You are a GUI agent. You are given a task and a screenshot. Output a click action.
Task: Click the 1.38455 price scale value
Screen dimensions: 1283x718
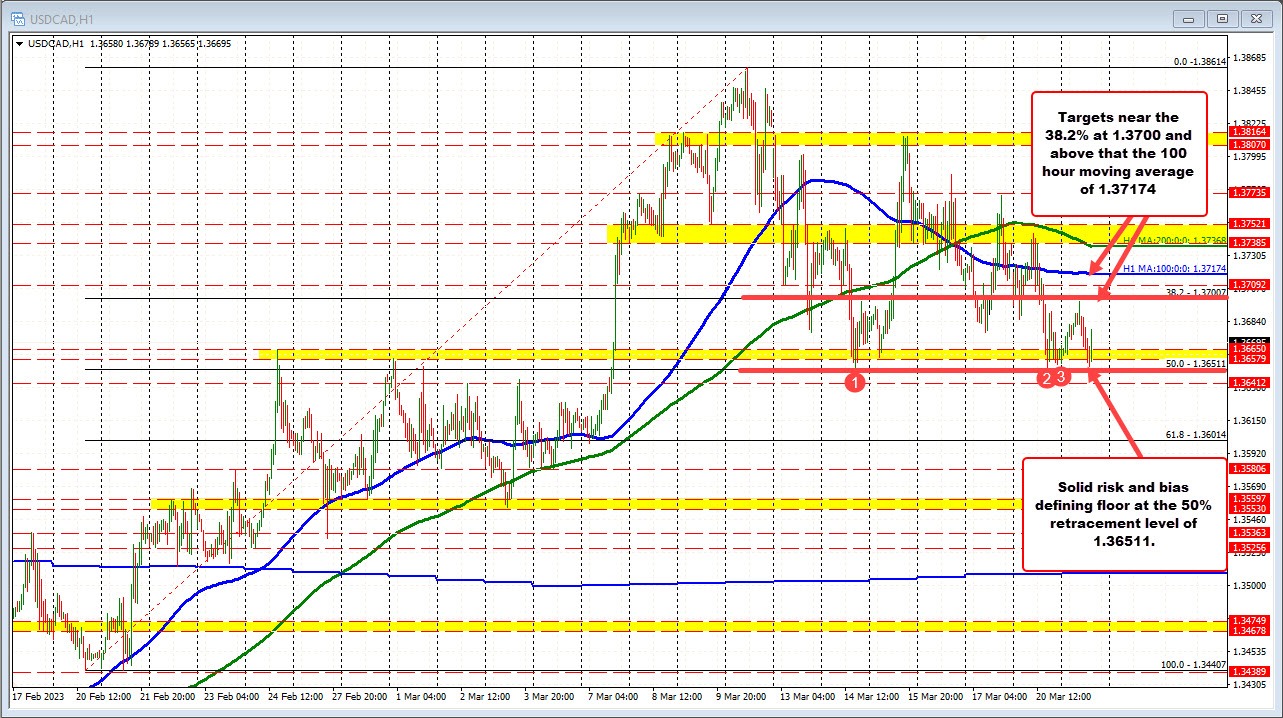coord(1252,91)
